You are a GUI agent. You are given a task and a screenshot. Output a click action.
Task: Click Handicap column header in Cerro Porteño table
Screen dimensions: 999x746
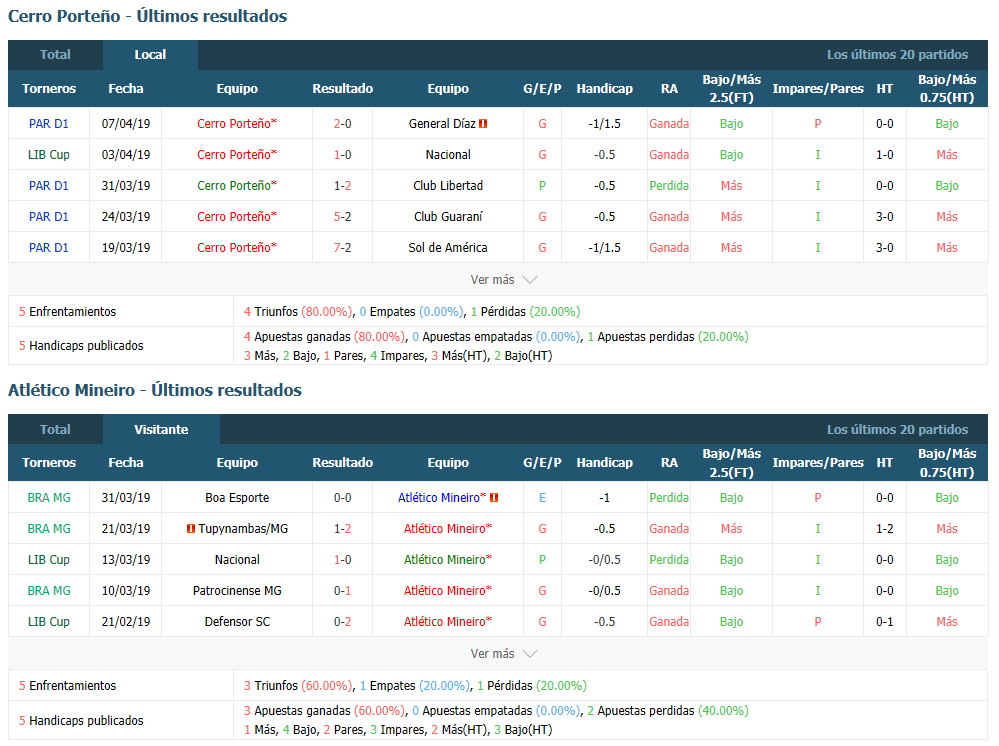coord(605,89)
